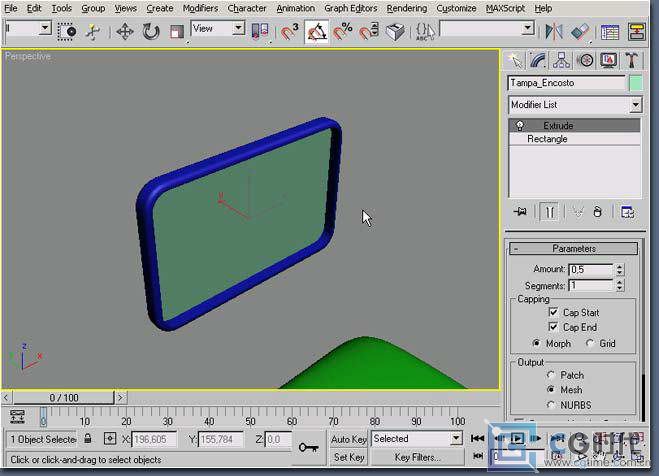Switch to the Utilities hammer tab

[632, 60]
